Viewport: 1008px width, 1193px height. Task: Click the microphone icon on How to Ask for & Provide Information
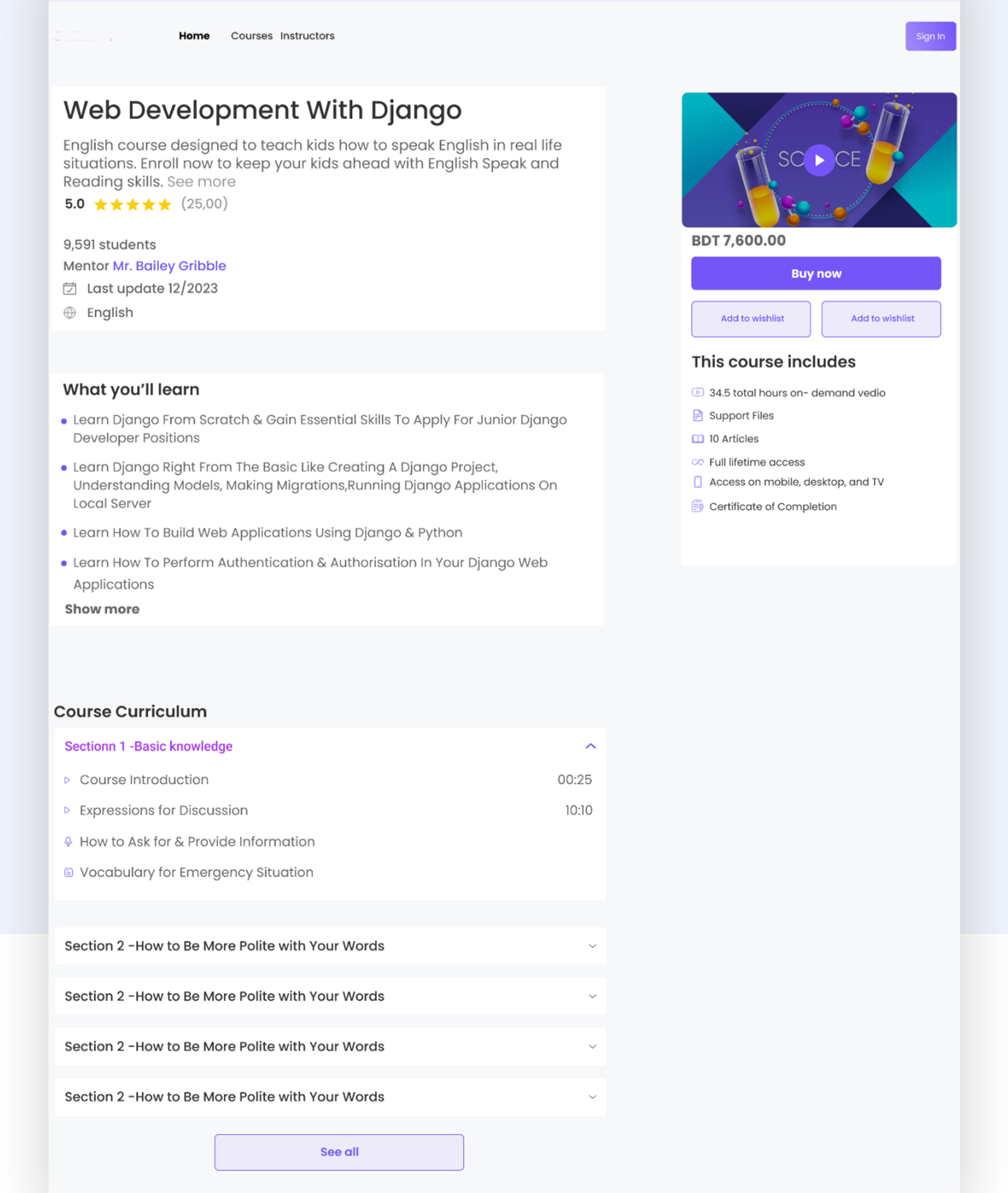(x=68, y=841)
